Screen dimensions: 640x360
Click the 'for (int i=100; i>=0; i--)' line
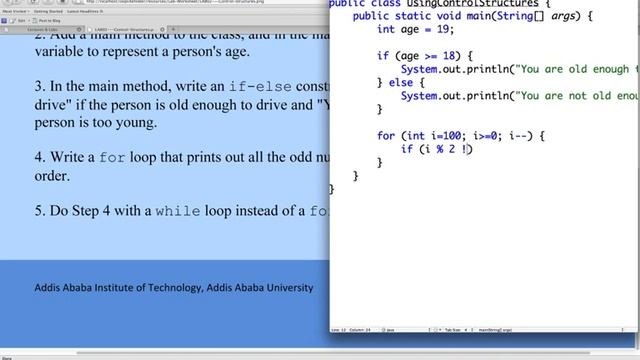[460, 136]
